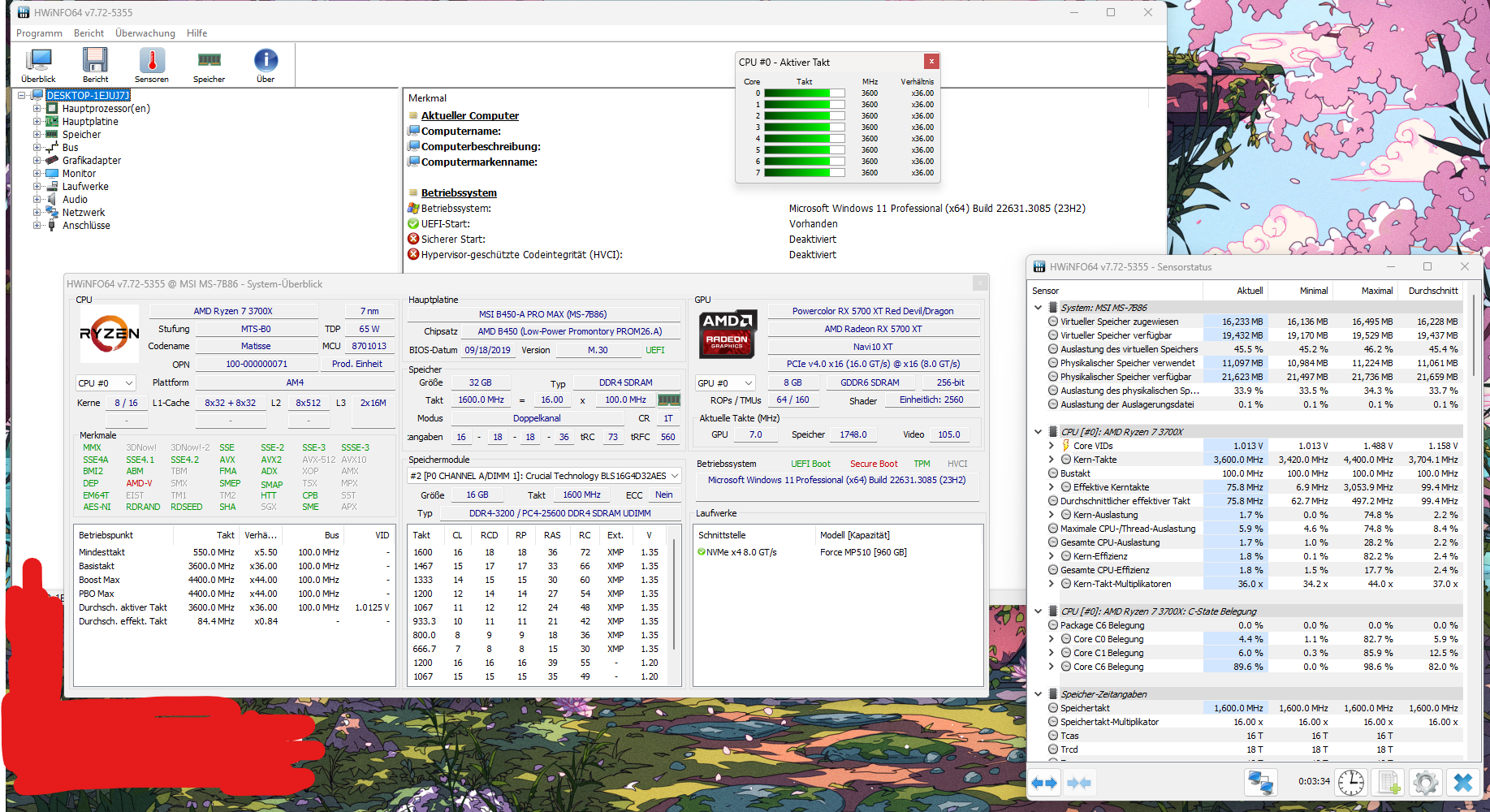Click the blue expand-arrows icon in Sensorstatus
The image size is (1490, 812).
coord(1044,783)
